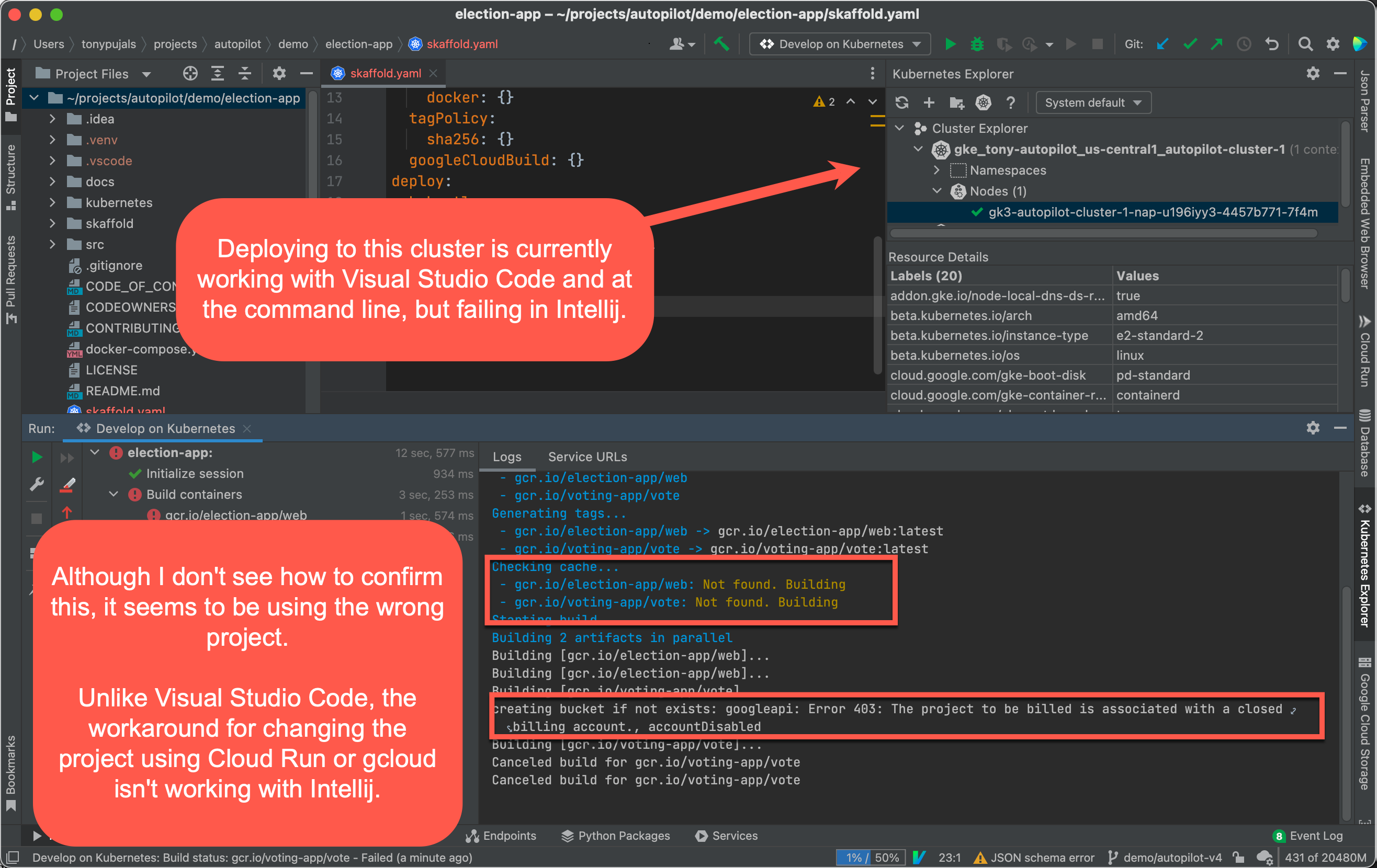Image resolution: width=1377 pixels, height=868 pixels.
Task: Refresh the Kubernetes Explorer
Action: pos(902,103)
